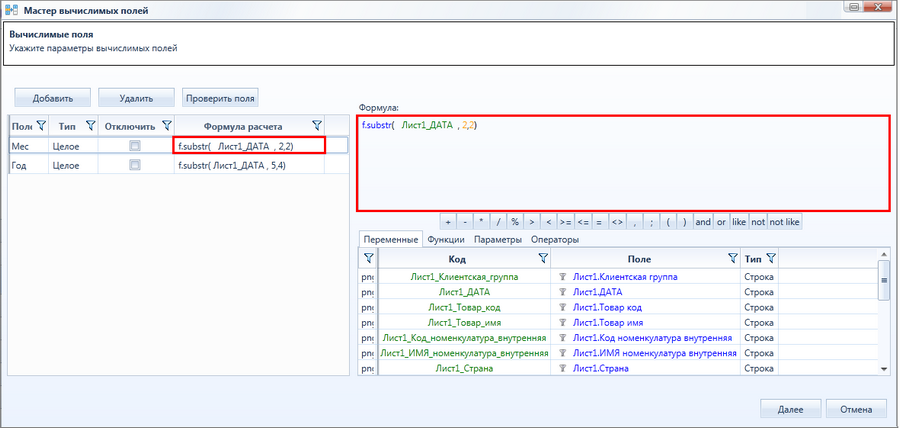
Task: Open the Операторы tab
Action: tap(554, 239)
